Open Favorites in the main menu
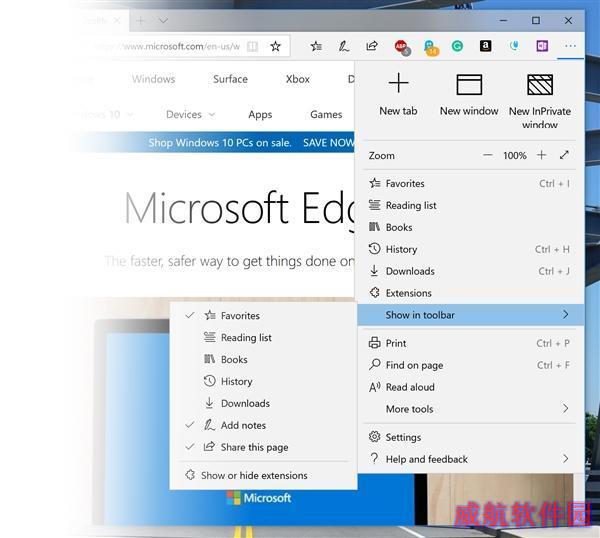Viewport: 600px width, 538px height. coord(470,184)
